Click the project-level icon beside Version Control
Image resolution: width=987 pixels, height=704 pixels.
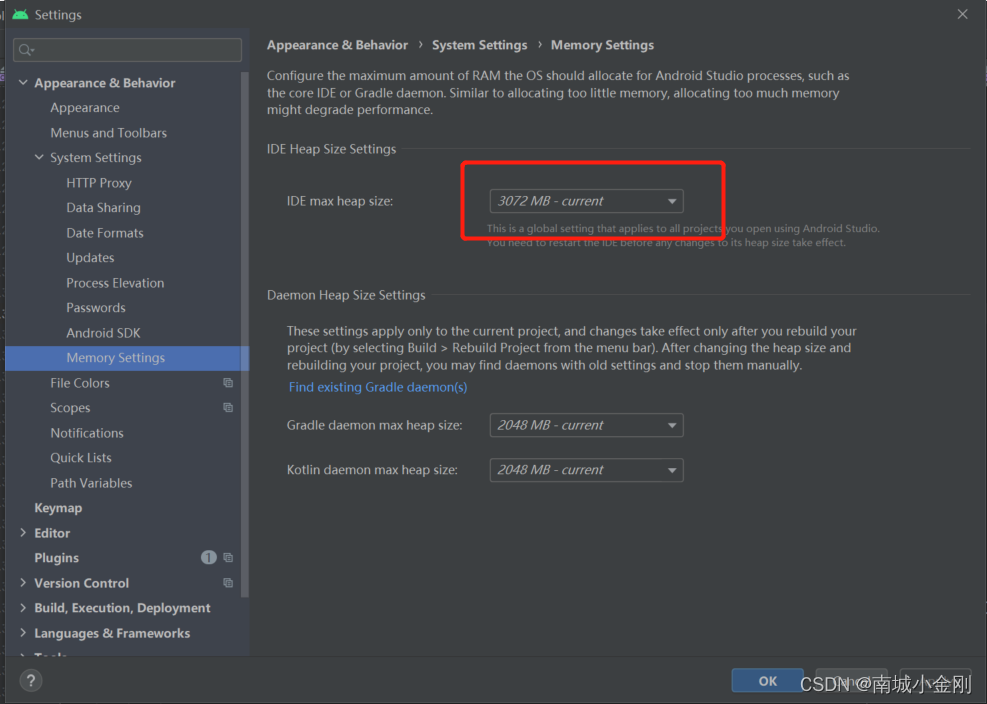[228, 583]
